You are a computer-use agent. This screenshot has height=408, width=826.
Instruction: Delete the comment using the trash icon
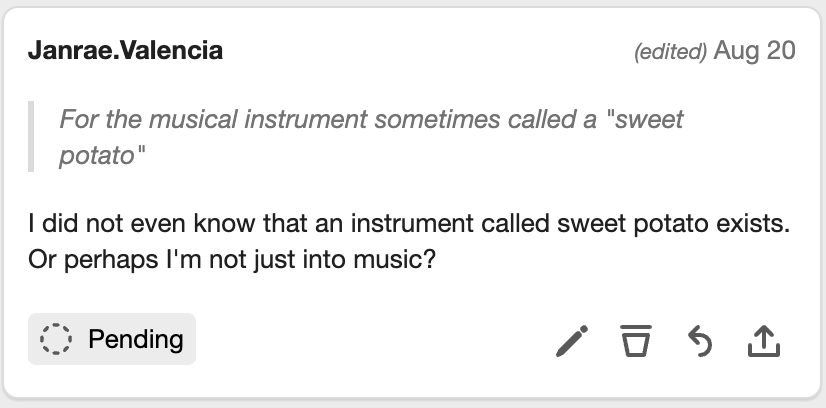point(634,341)
